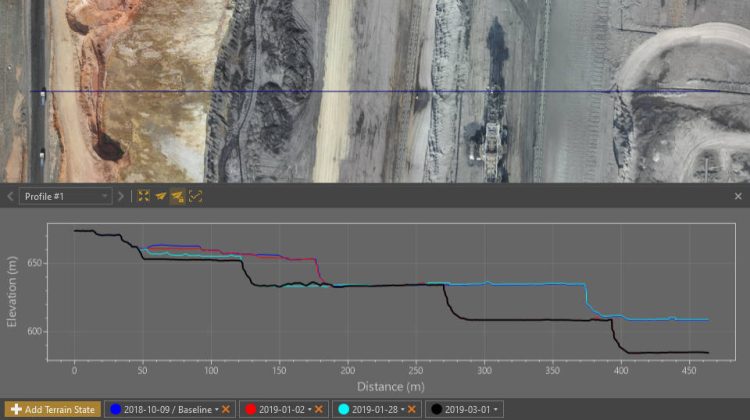The height and width of the screenshot is (420, 750).
Task: Go to the previous profile with left arrow
Action: pos(10,196)
